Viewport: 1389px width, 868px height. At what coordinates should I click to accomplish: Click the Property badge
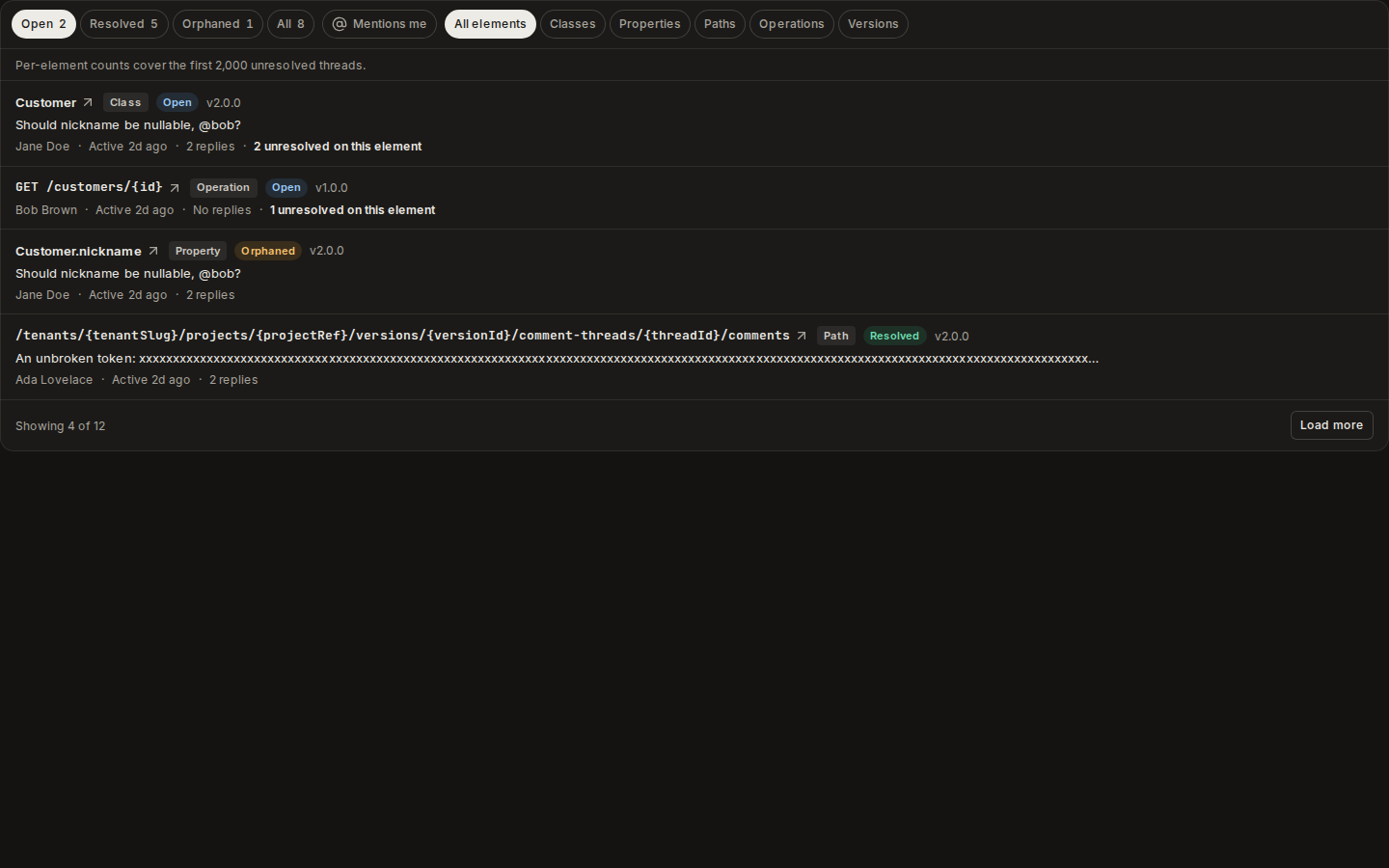(x=198, y=251)
